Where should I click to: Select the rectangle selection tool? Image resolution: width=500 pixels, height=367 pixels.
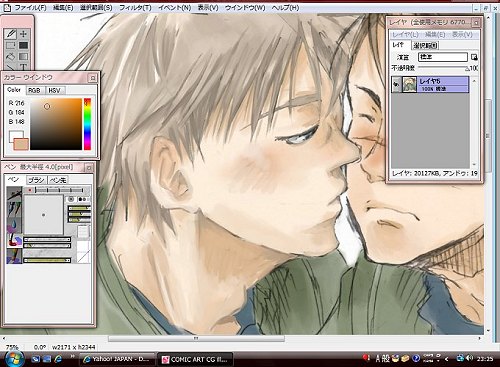coord(11,45)
